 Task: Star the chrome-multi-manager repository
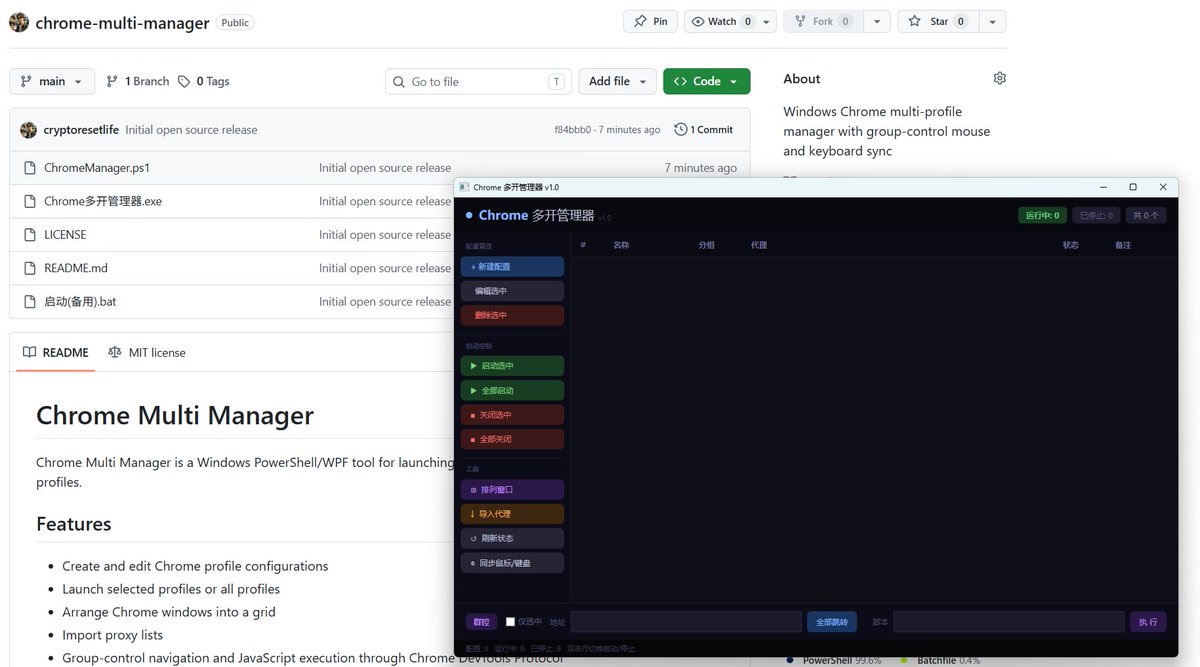point(937,21)
